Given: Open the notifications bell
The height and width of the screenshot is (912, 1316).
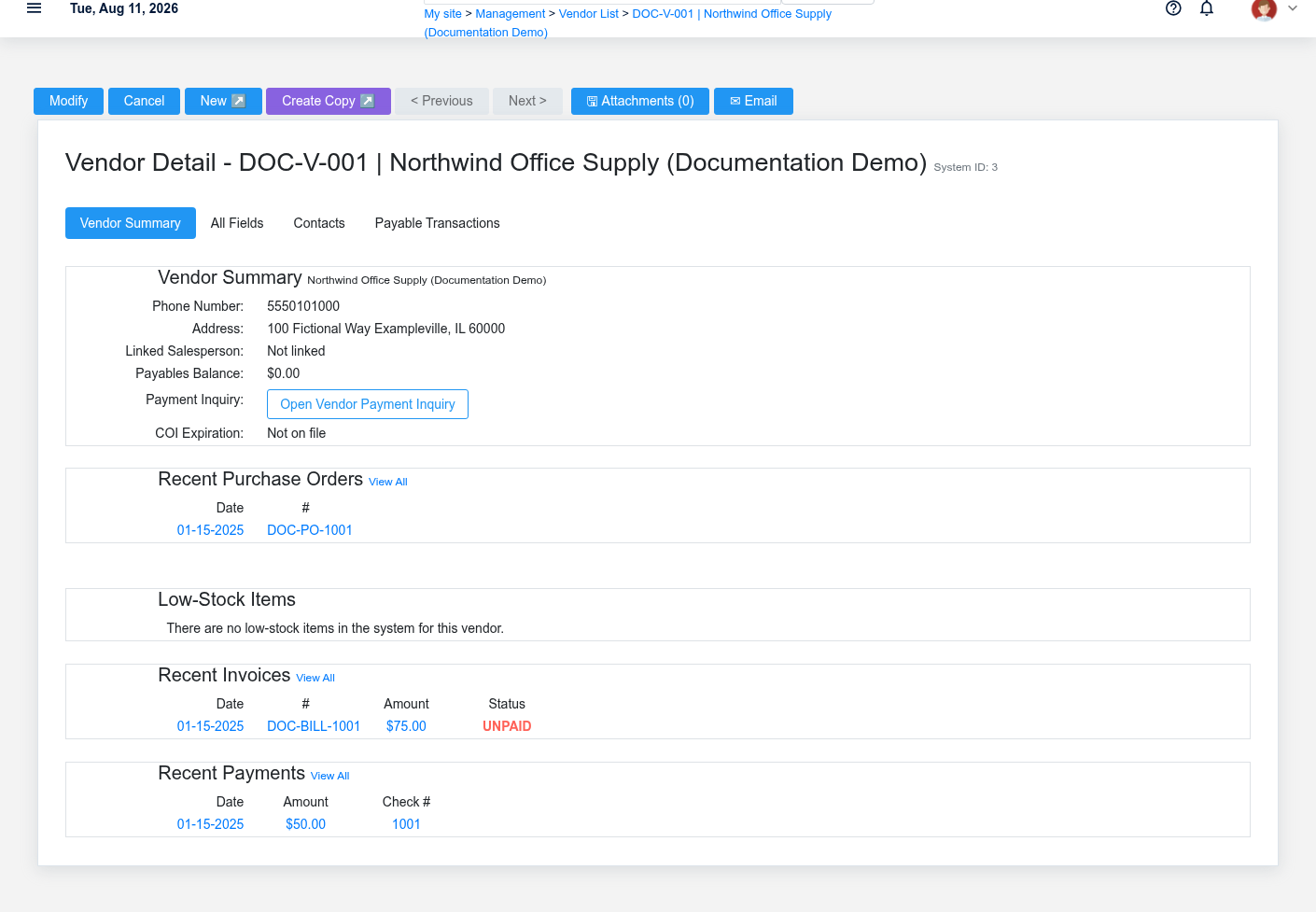Looking at the screenshot, I should click(1207, 8).
